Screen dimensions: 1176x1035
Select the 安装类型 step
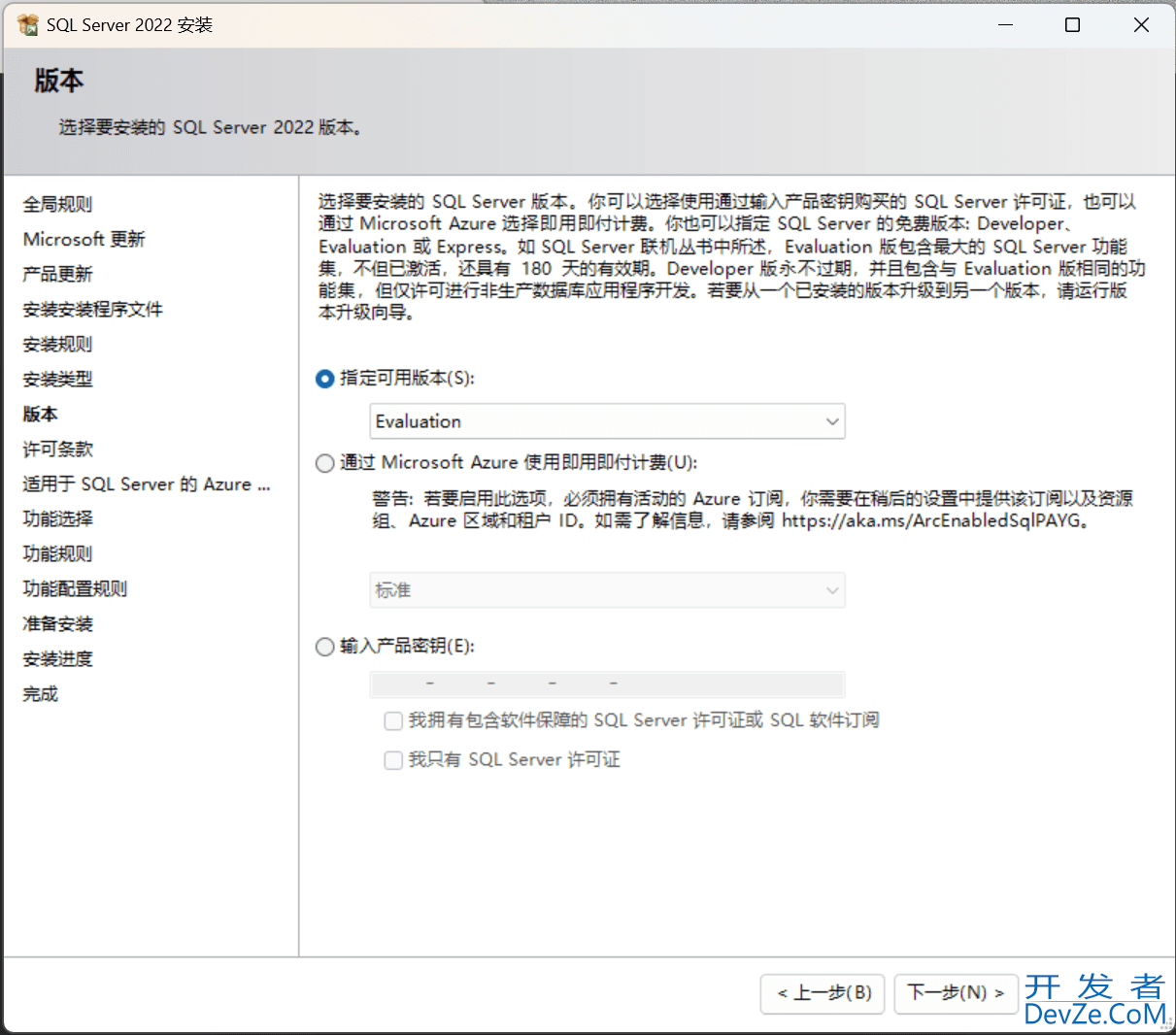[x=58, y=379]
